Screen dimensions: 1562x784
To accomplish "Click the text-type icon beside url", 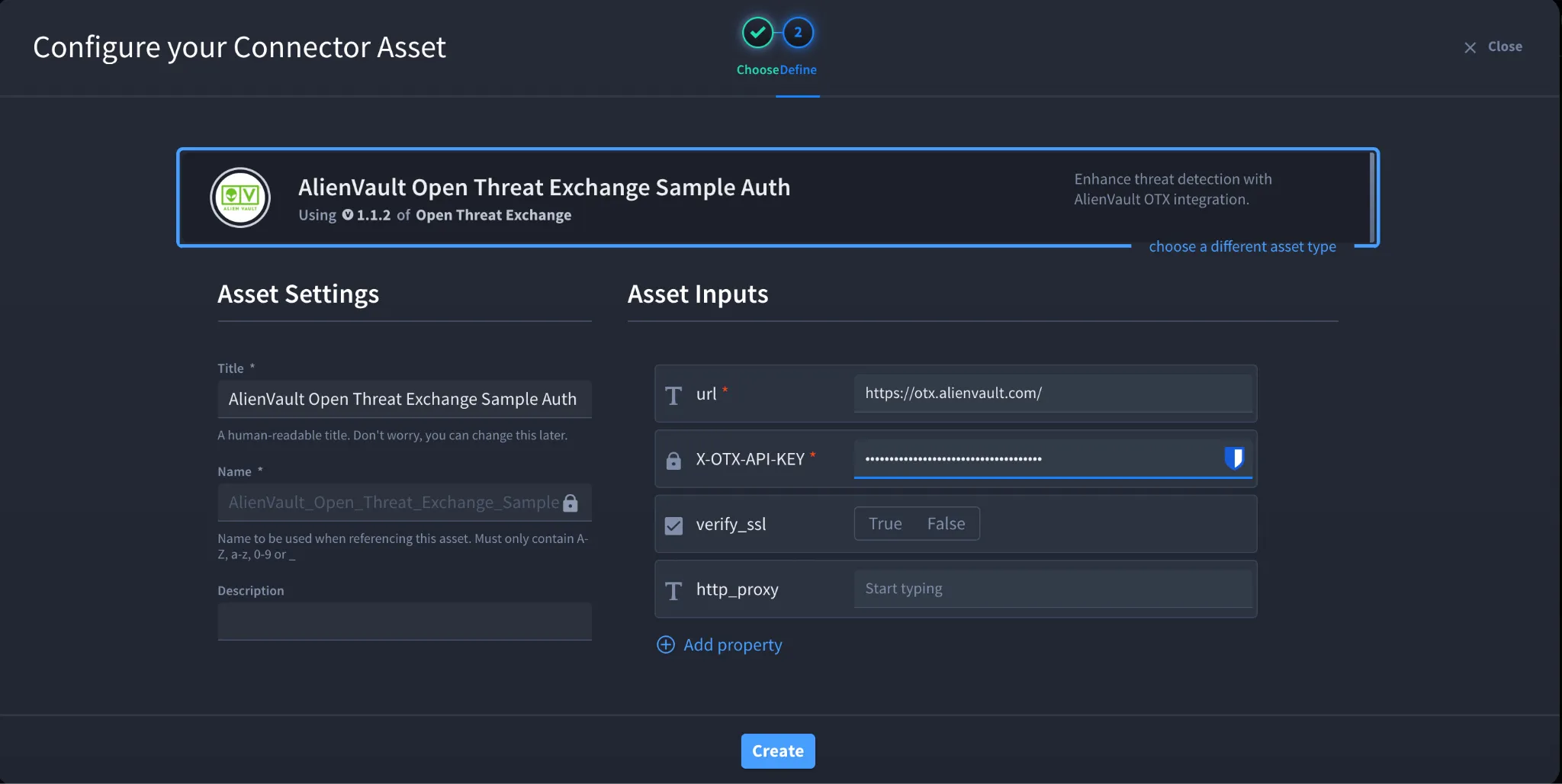I will click(673, 395).
